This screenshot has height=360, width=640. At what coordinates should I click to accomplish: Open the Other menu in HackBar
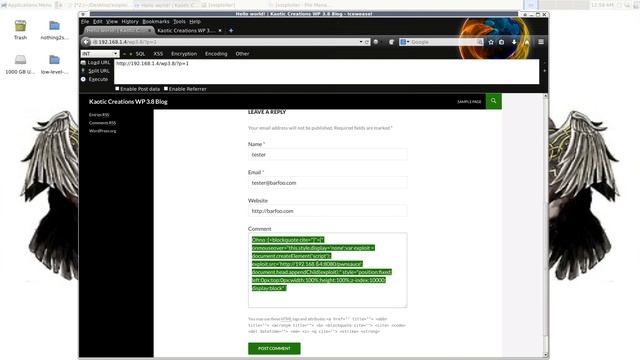point(242,54)
